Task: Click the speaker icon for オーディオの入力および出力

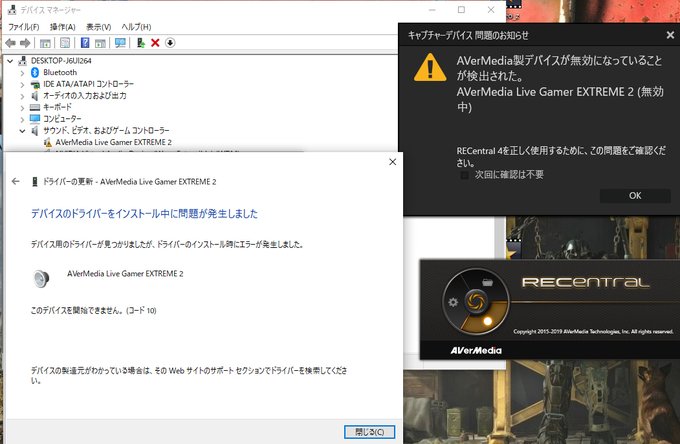Action: pos(35,96)
